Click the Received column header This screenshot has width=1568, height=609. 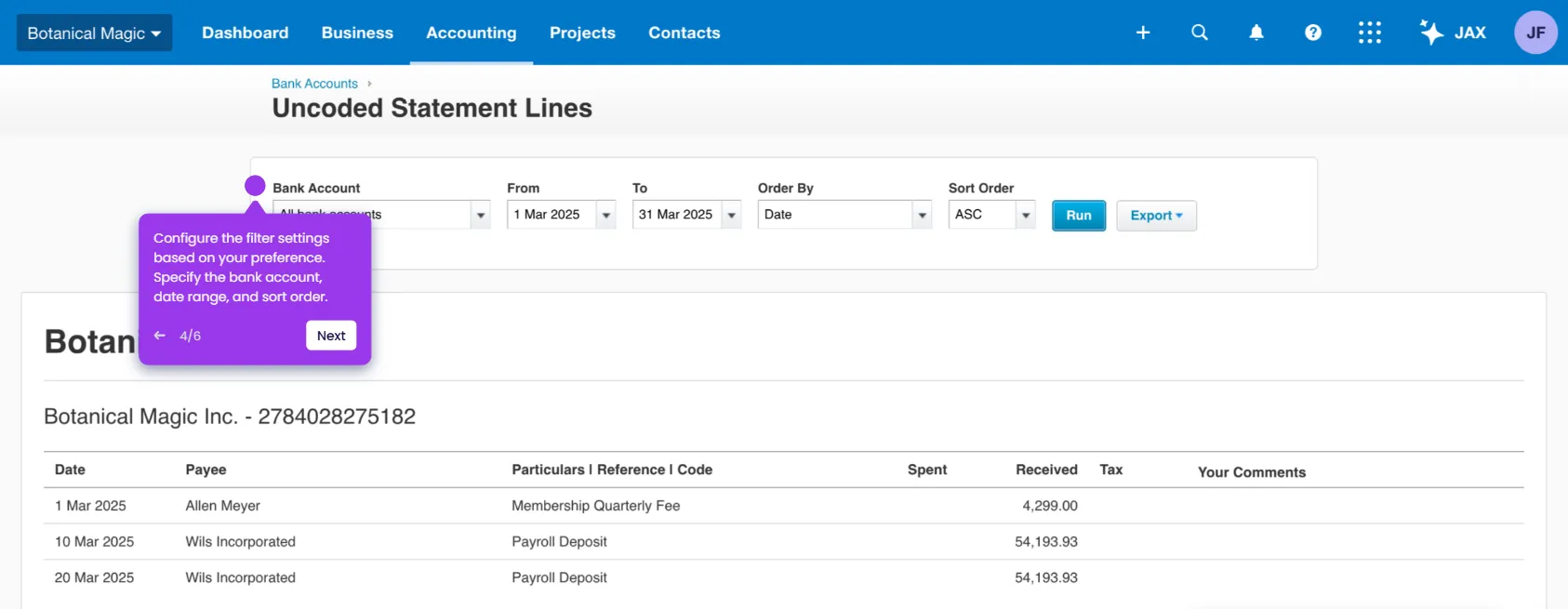pyautogui.click(x=1046, y=470)
